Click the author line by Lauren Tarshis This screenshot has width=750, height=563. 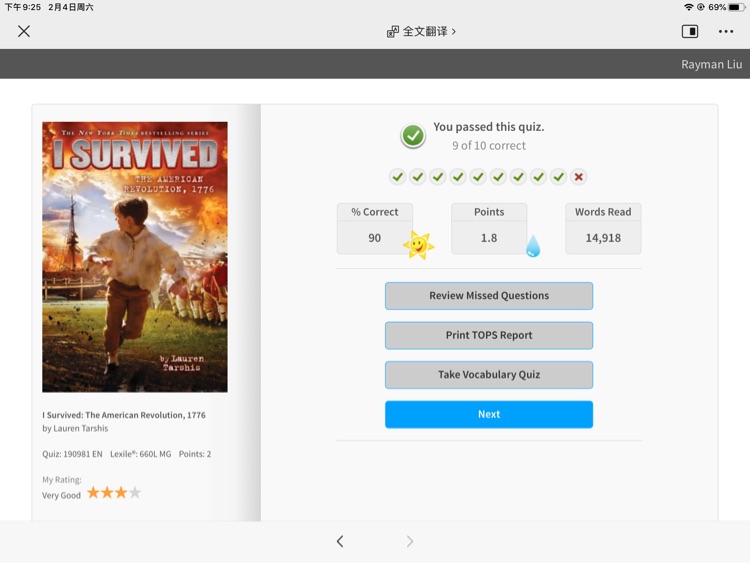click(75, 429)
